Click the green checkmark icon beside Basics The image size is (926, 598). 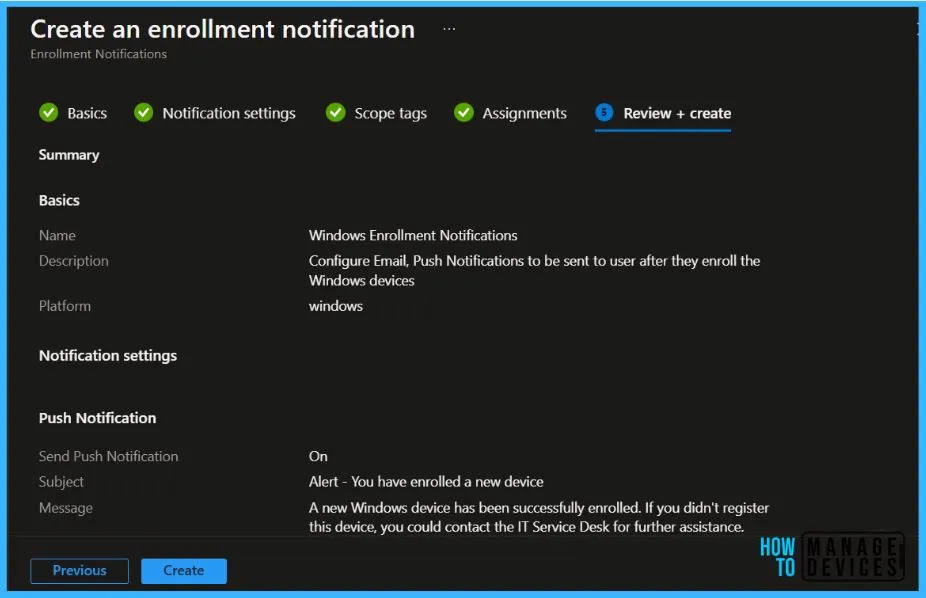(48, 113)
